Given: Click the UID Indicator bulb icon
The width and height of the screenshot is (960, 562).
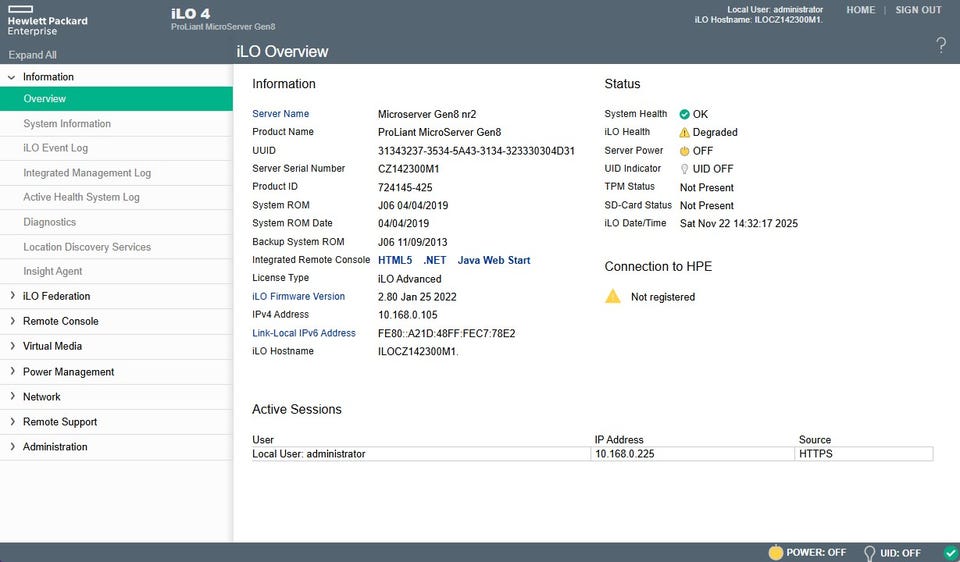Looking at the screenshot, I should coord(684,169).
